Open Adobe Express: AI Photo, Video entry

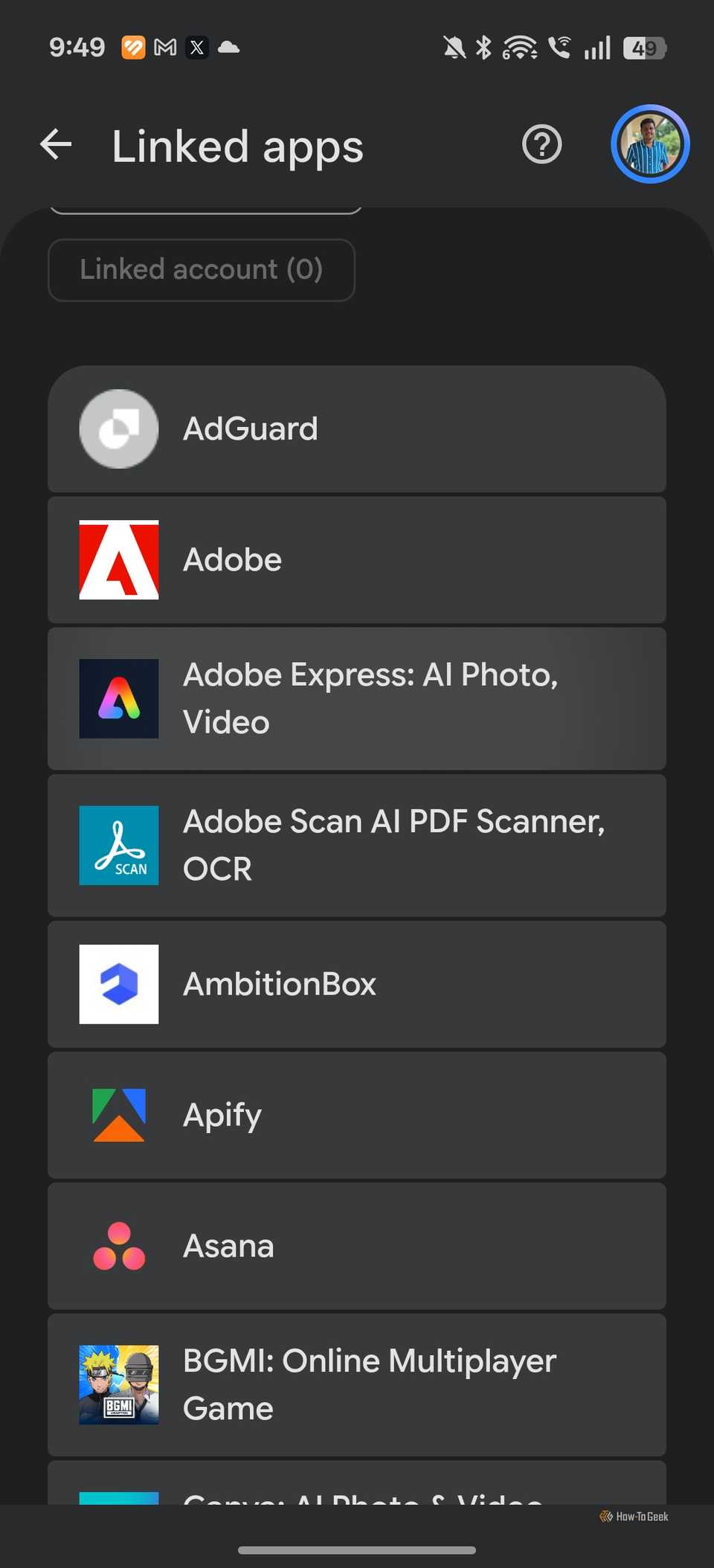[357, 698]
